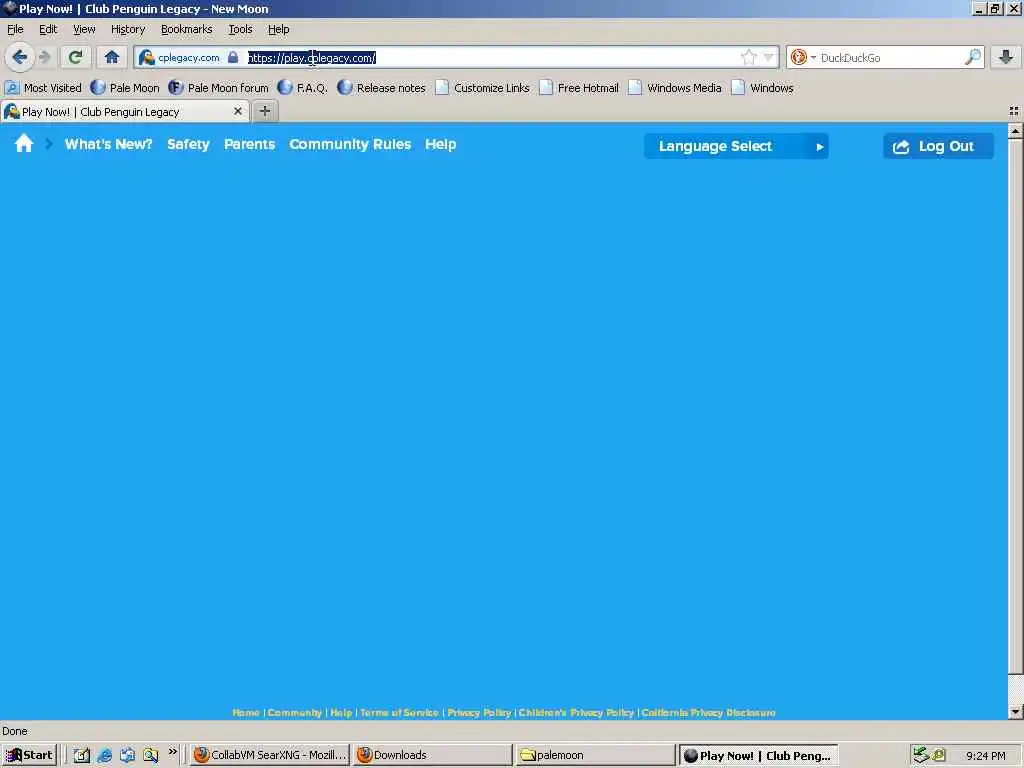1024x768 pixels.
Task: Click the scrollbar down arrow
Action: tap(1016, 711)
